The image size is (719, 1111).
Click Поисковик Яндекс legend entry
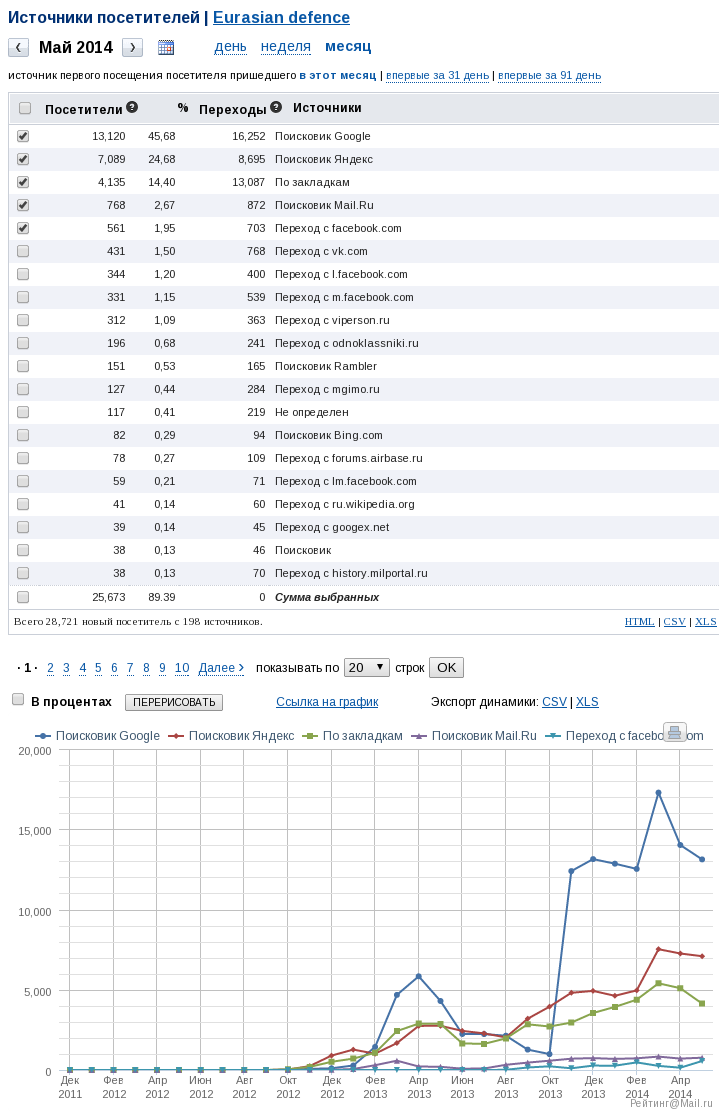(x=231, y=735)
